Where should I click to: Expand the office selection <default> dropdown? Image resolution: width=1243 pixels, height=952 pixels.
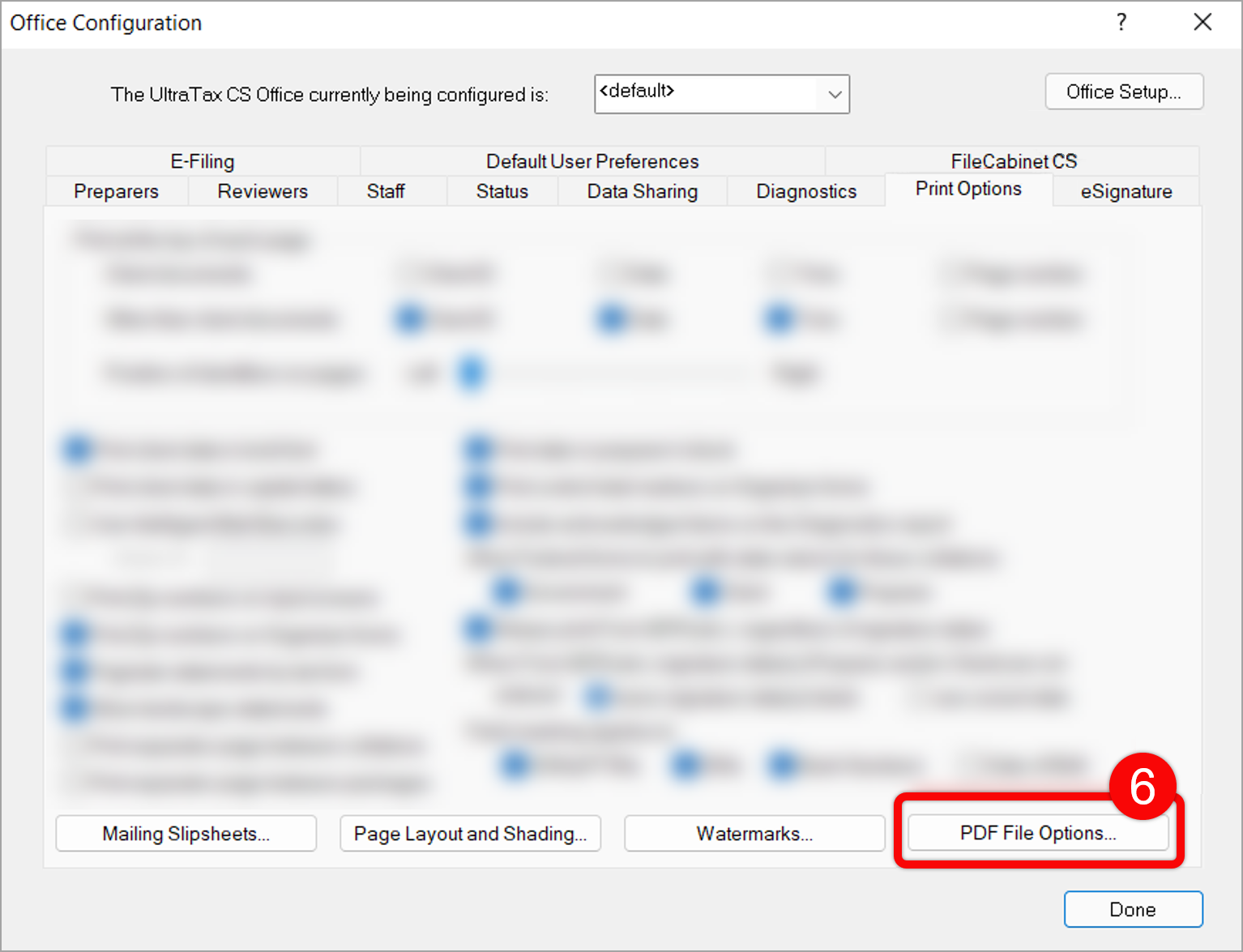tap(834, 95)
